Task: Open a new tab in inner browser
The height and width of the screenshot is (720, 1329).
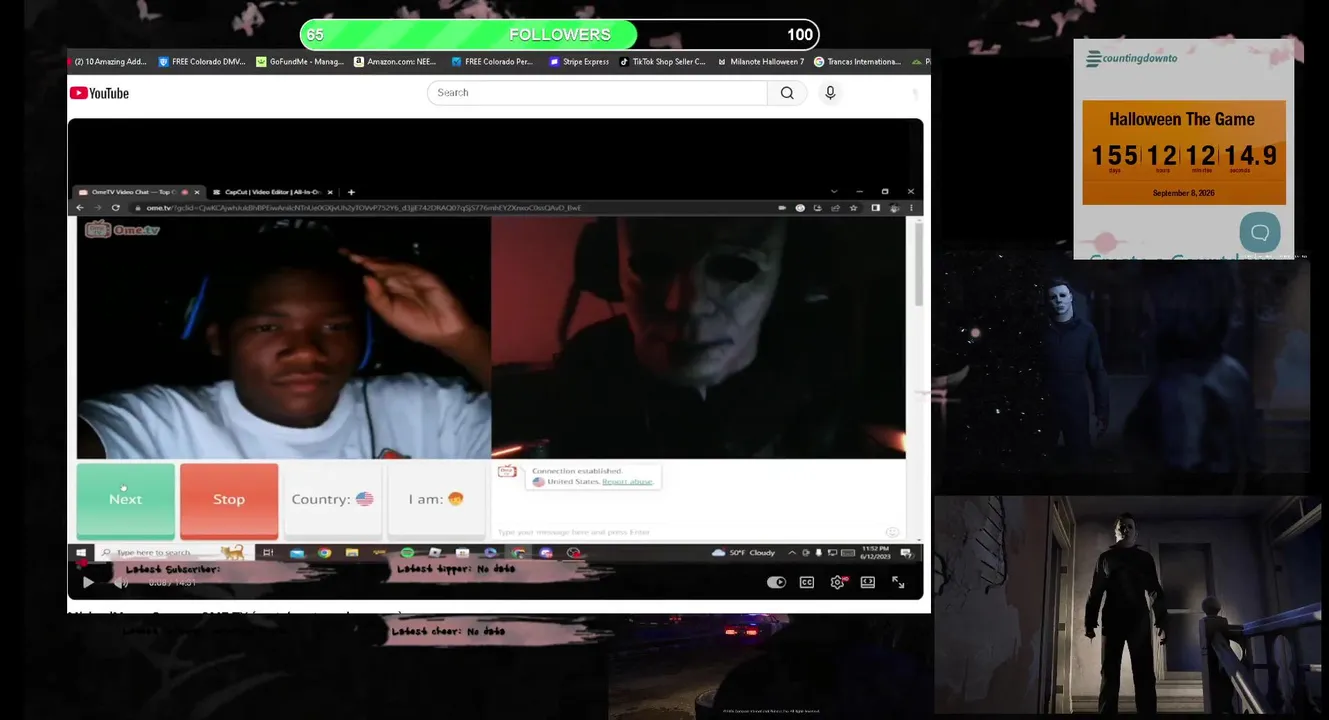Action: tap(351, 192)
